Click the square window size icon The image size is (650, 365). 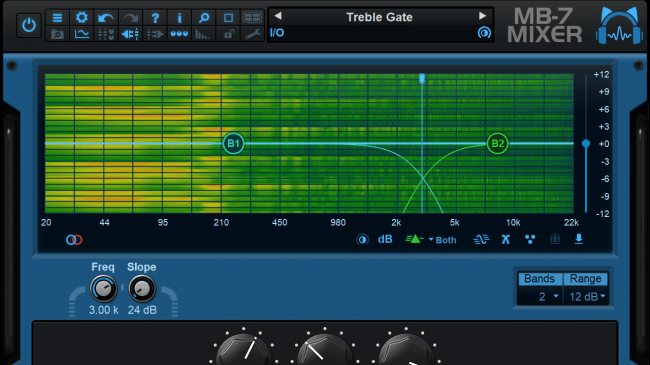(x=228, y=18)
